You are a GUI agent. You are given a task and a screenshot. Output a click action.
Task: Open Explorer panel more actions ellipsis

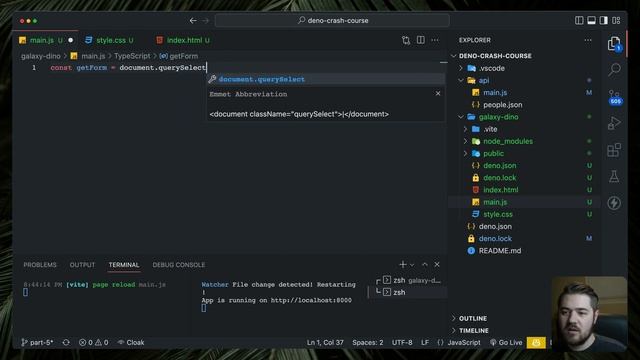(588, 40)
